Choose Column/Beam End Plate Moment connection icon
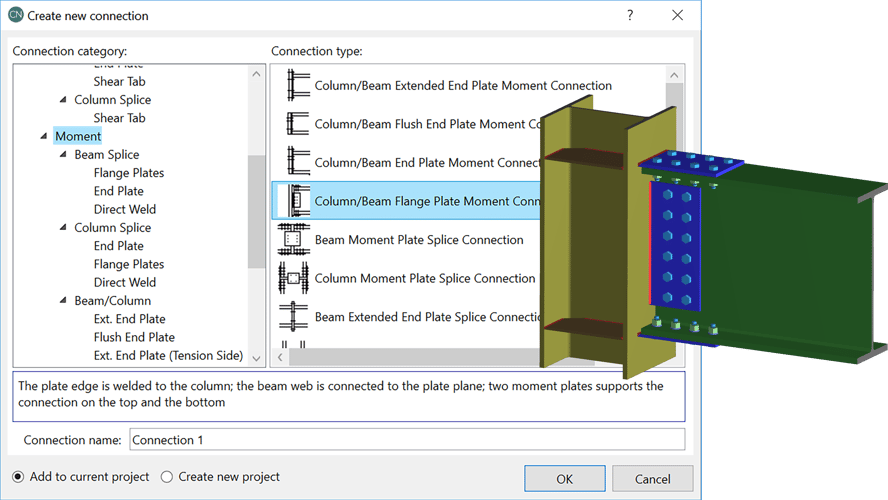 (296, 163)
